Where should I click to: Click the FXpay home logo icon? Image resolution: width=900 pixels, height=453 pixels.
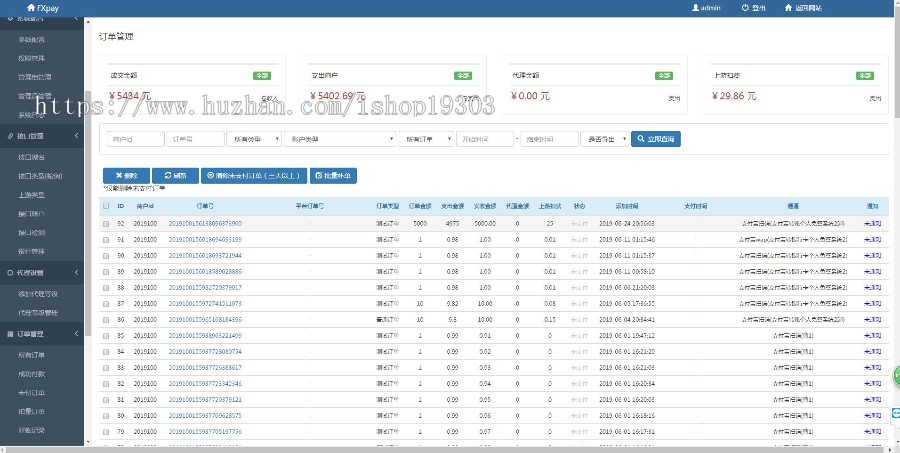(x=31, y=8)
